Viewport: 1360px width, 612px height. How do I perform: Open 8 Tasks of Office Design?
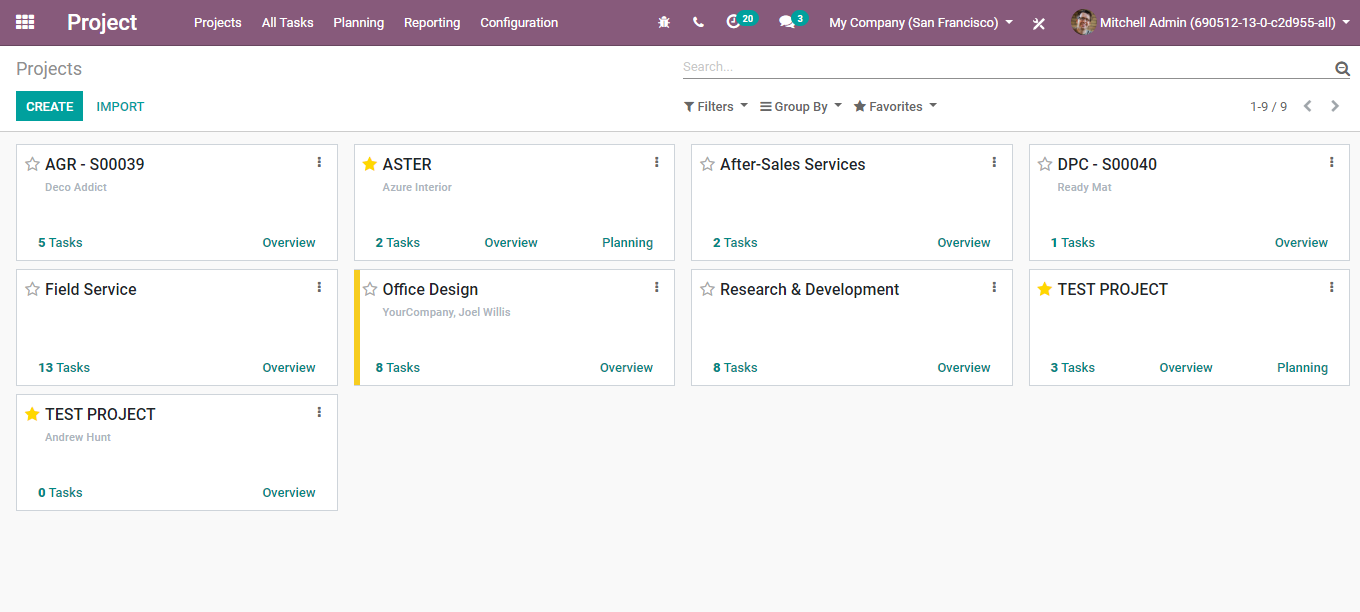click(398, 368)
